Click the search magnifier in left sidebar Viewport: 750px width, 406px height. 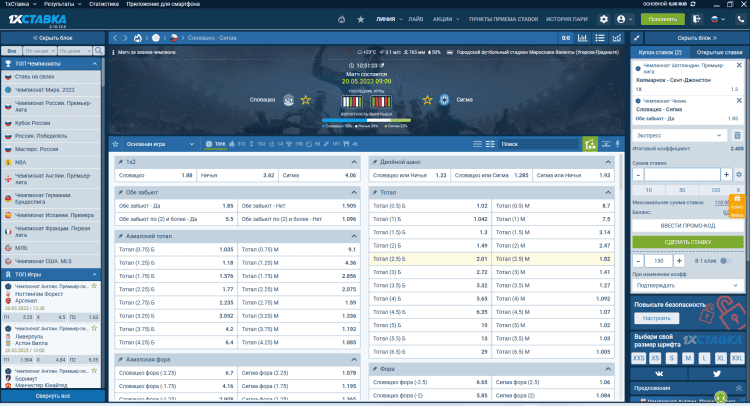point(96,49)
